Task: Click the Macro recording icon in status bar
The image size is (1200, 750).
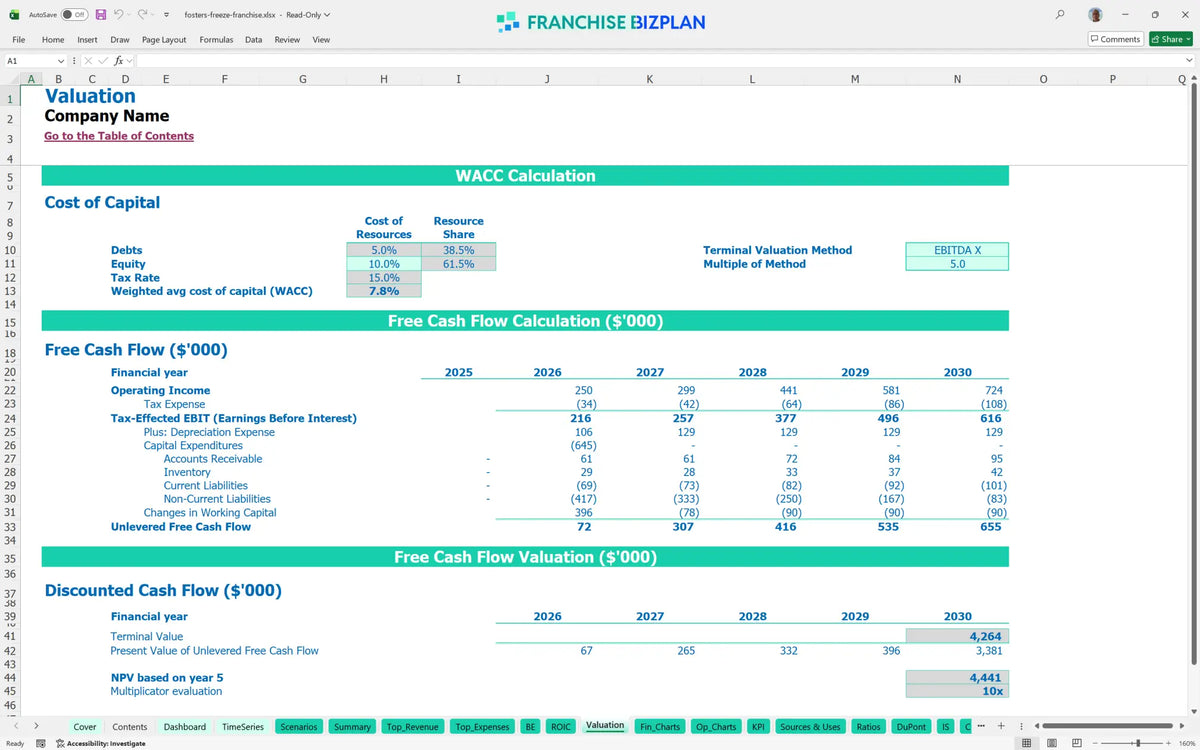Action: [40, 743]
